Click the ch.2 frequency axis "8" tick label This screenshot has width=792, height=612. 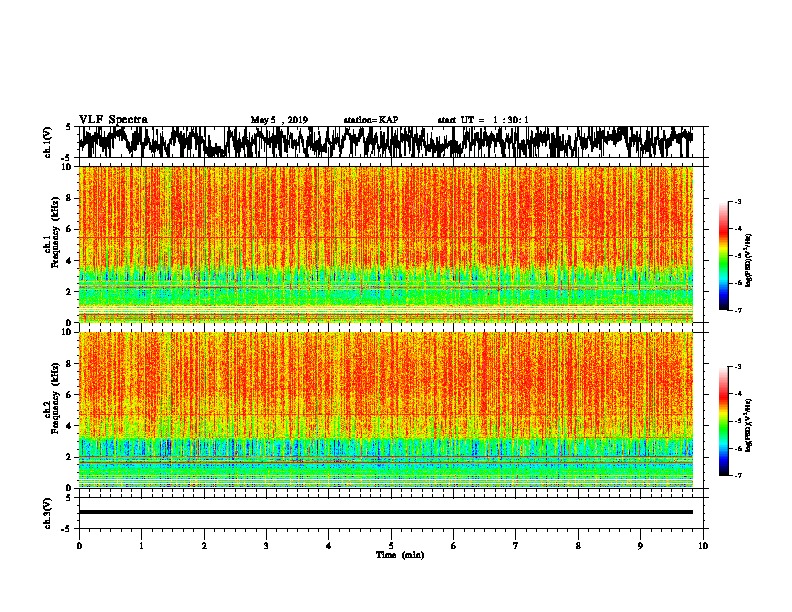[x=70, y=364]
